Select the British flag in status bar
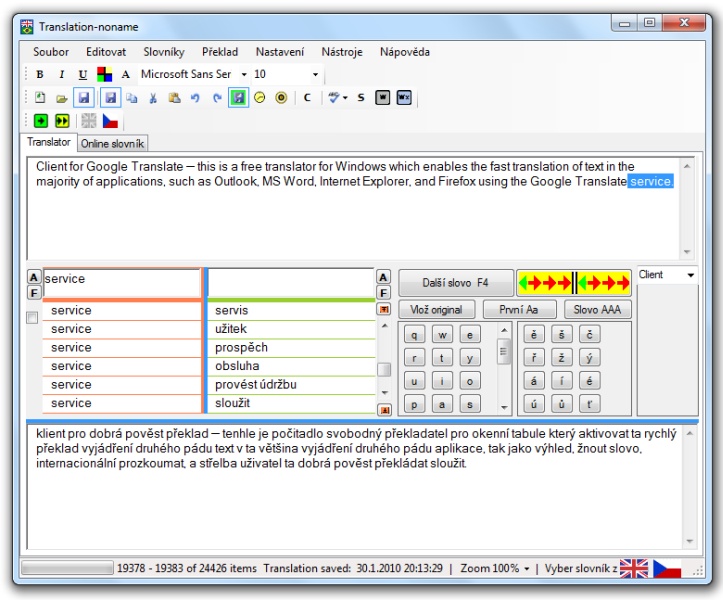 634,568
